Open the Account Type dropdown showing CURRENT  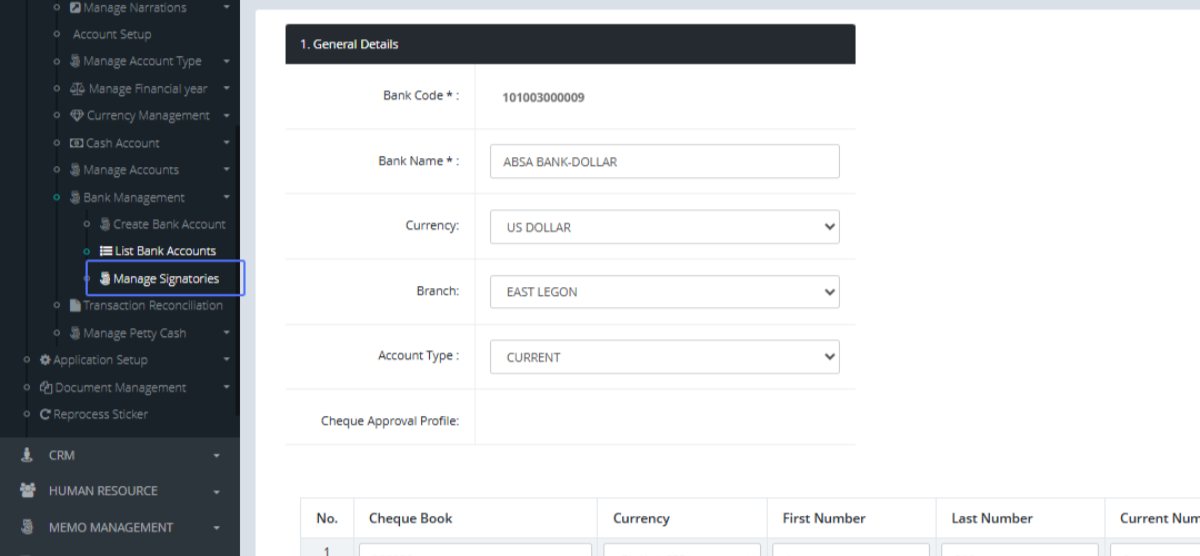coord(664,357)
